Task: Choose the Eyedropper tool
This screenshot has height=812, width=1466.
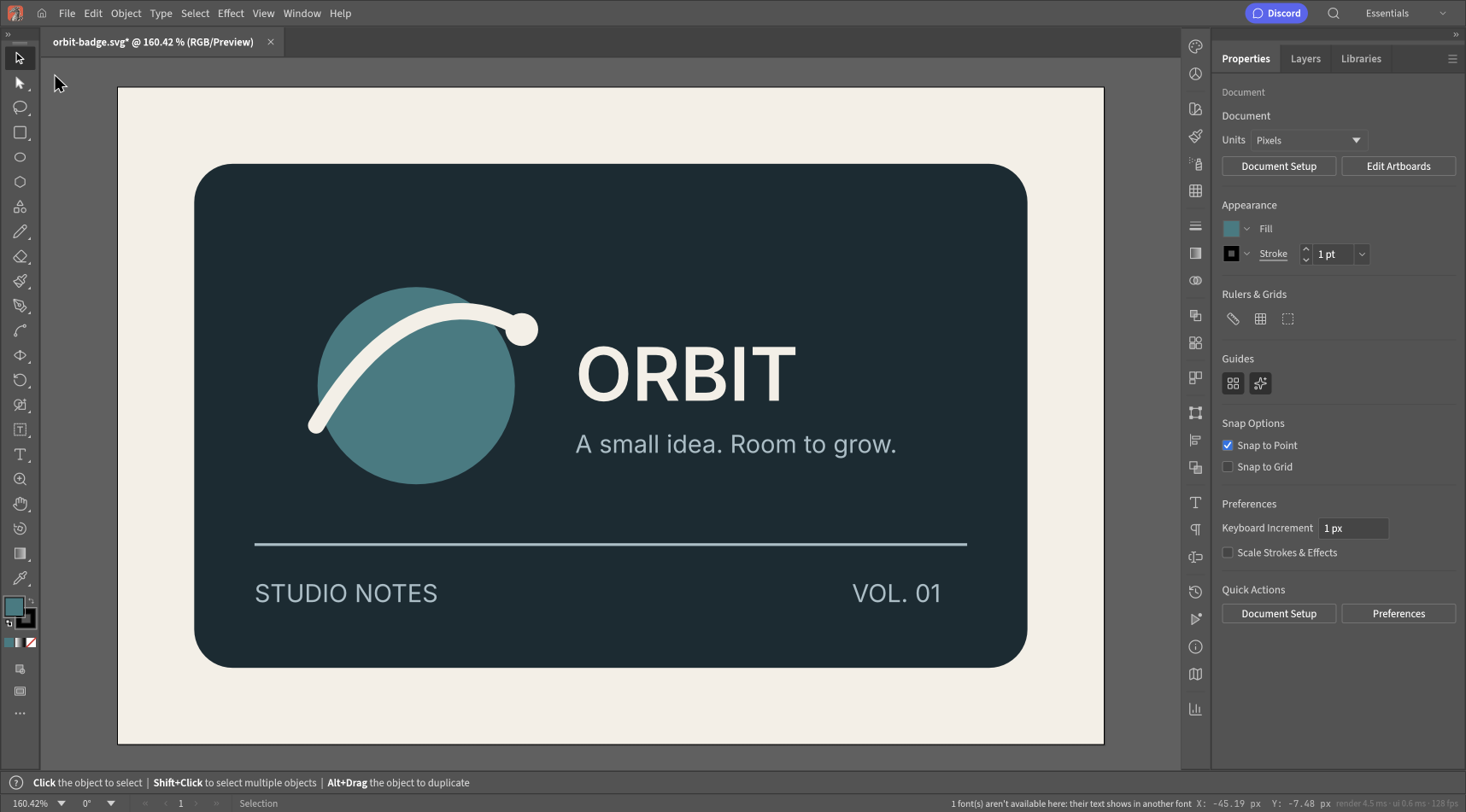Action: tap(20, 578)
